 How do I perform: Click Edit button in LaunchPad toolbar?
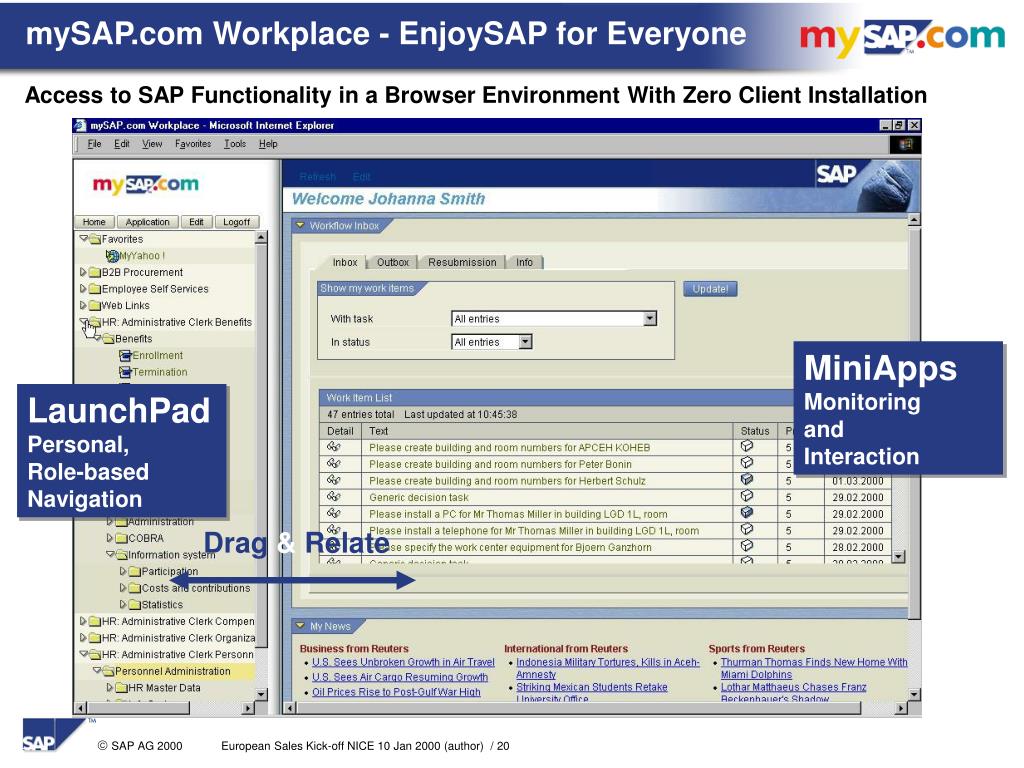[197, 222]
